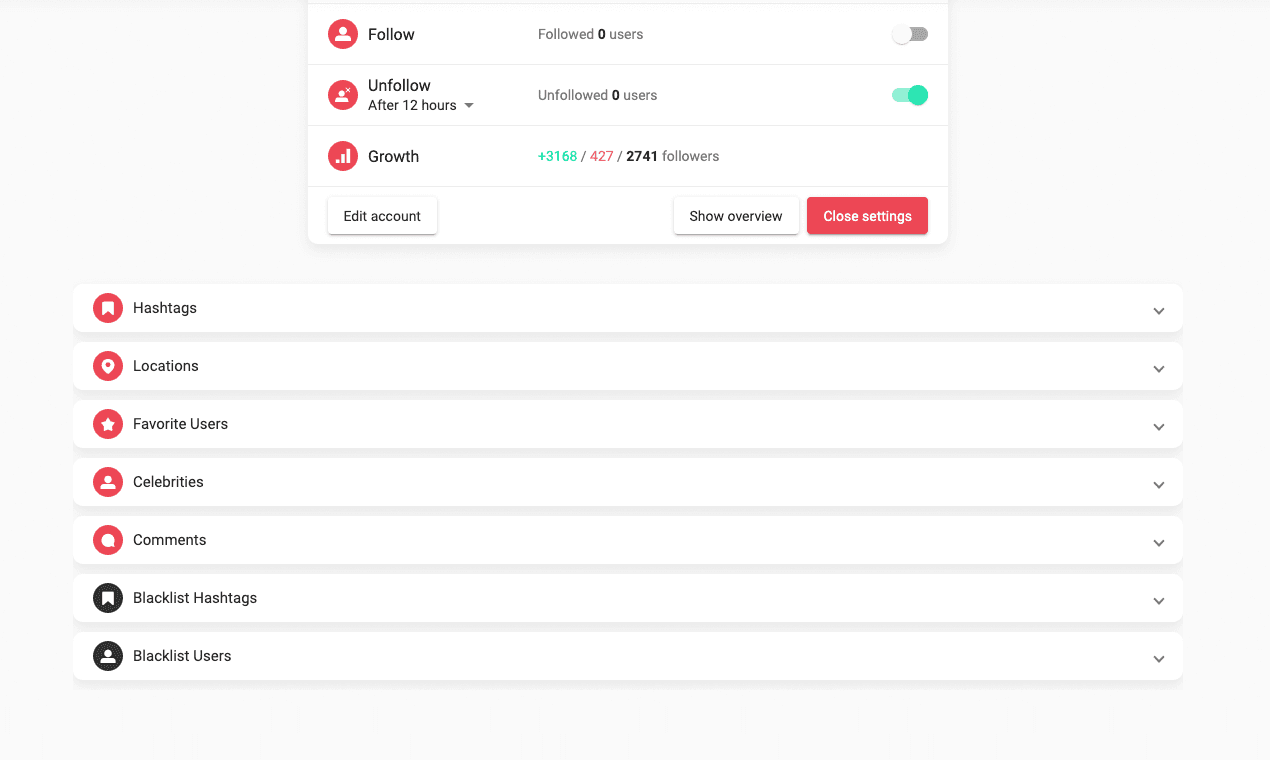
Task: Click the Hashtags bookmark icon
Action: pyautogui.click(x=108, y=308)
